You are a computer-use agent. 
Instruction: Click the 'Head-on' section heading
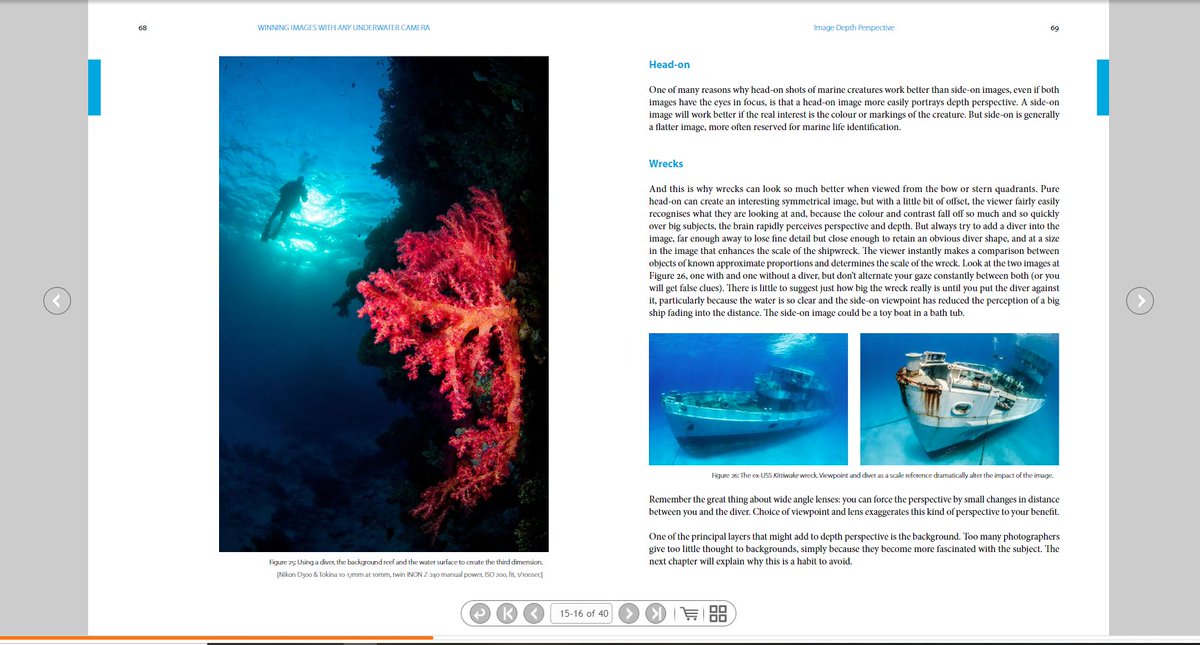(x=669, y=66)
